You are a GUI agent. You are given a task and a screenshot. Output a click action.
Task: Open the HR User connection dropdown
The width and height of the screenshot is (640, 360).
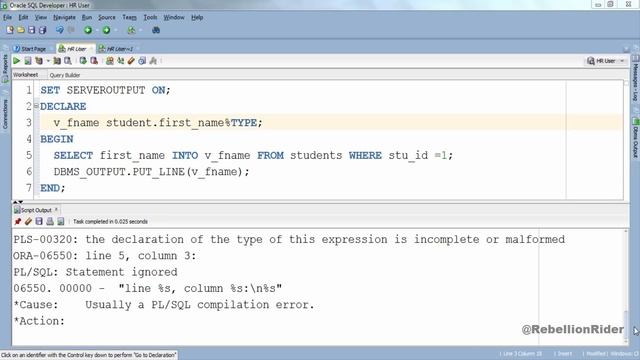tap(606, 61)
